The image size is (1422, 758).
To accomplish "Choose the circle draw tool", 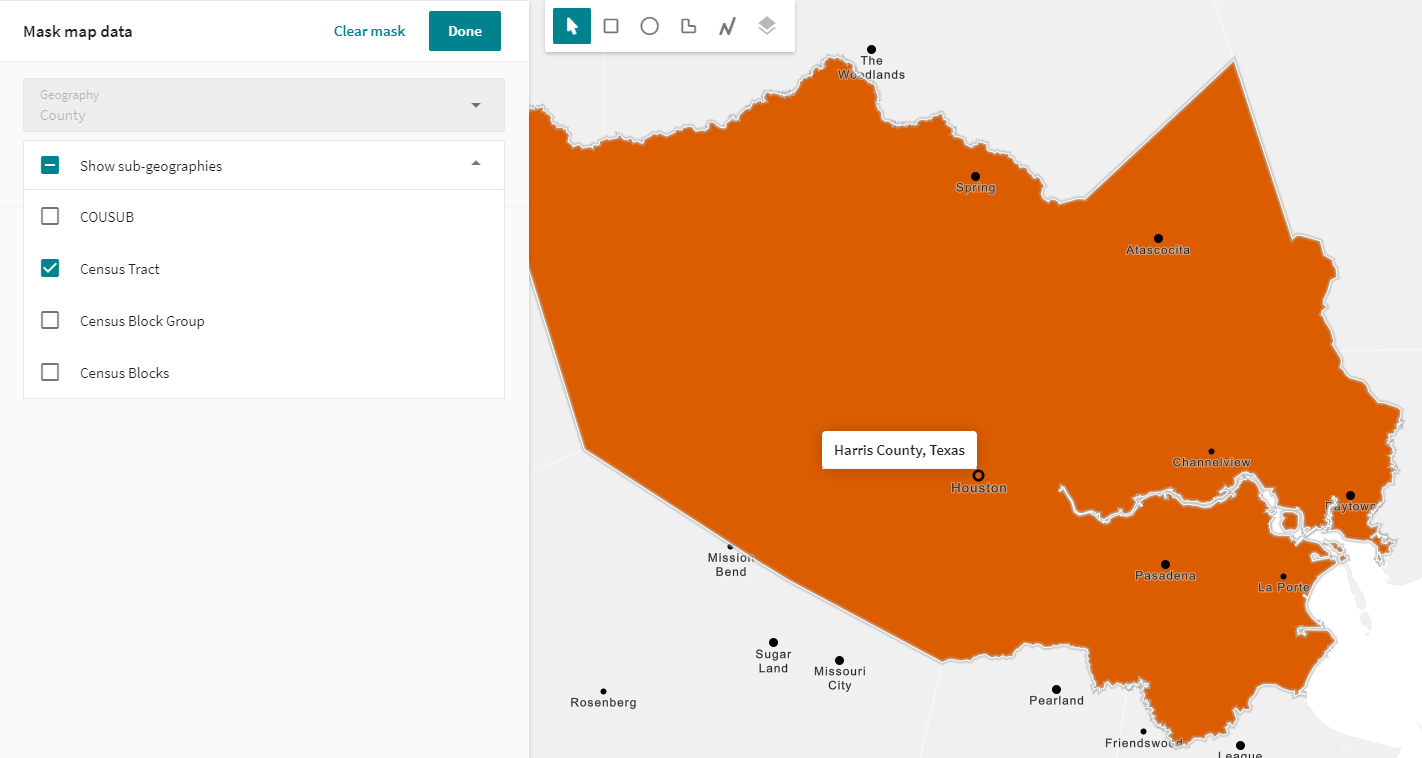I will click(x=650, y=26).
